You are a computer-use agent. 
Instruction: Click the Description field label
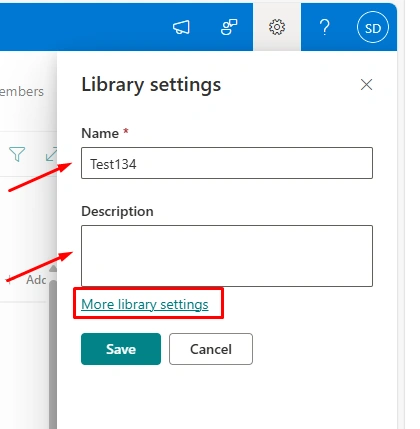pos(117,211)
